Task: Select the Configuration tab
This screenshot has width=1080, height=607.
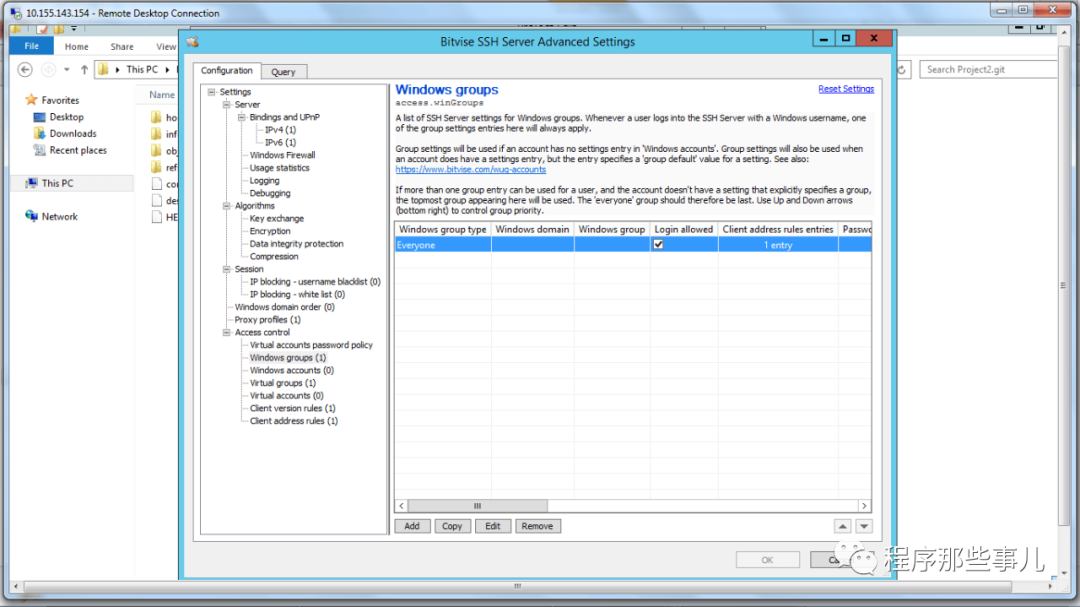Action: [x=227, y=70]
